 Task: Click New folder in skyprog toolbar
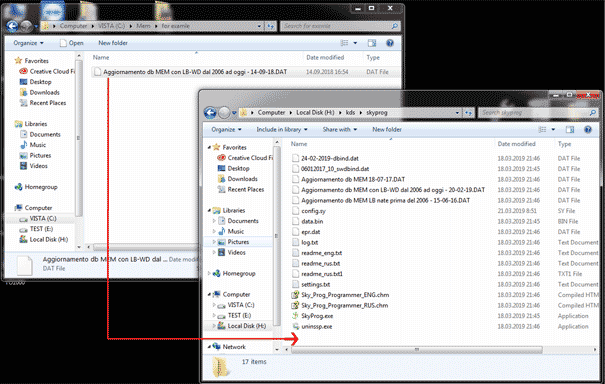tap(387, 130)
